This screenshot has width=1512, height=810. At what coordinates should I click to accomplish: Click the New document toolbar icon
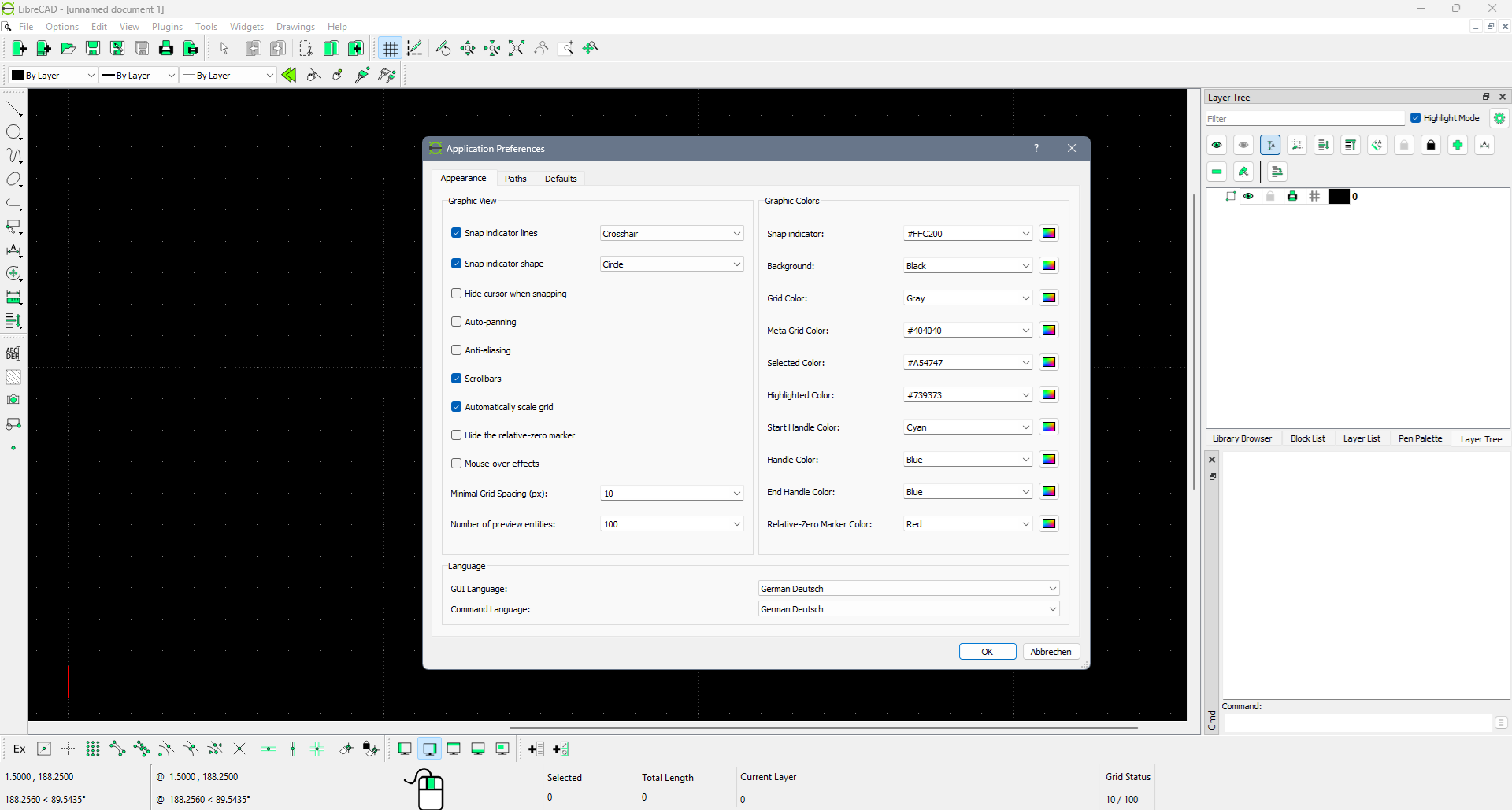(20, 49)
